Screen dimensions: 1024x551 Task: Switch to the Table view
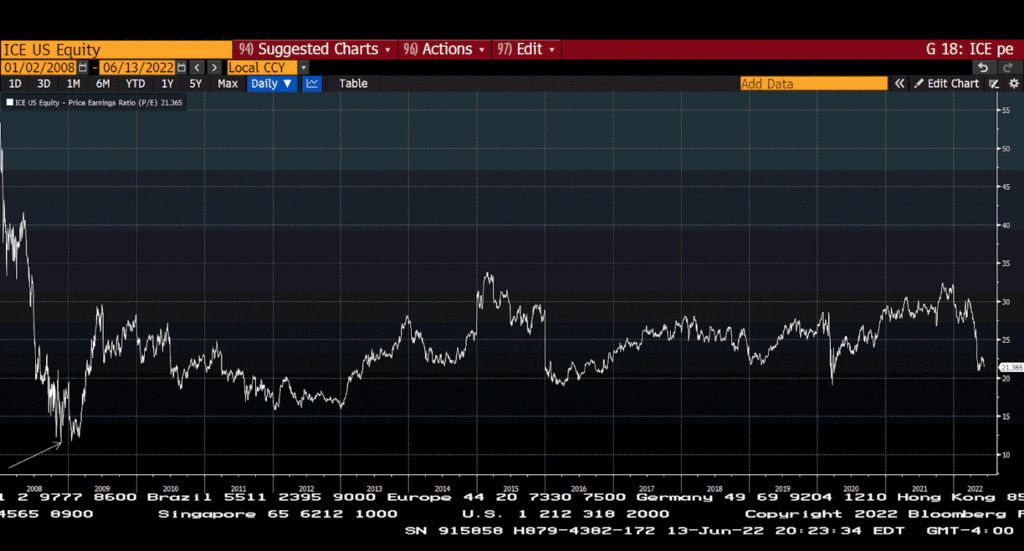353,84
